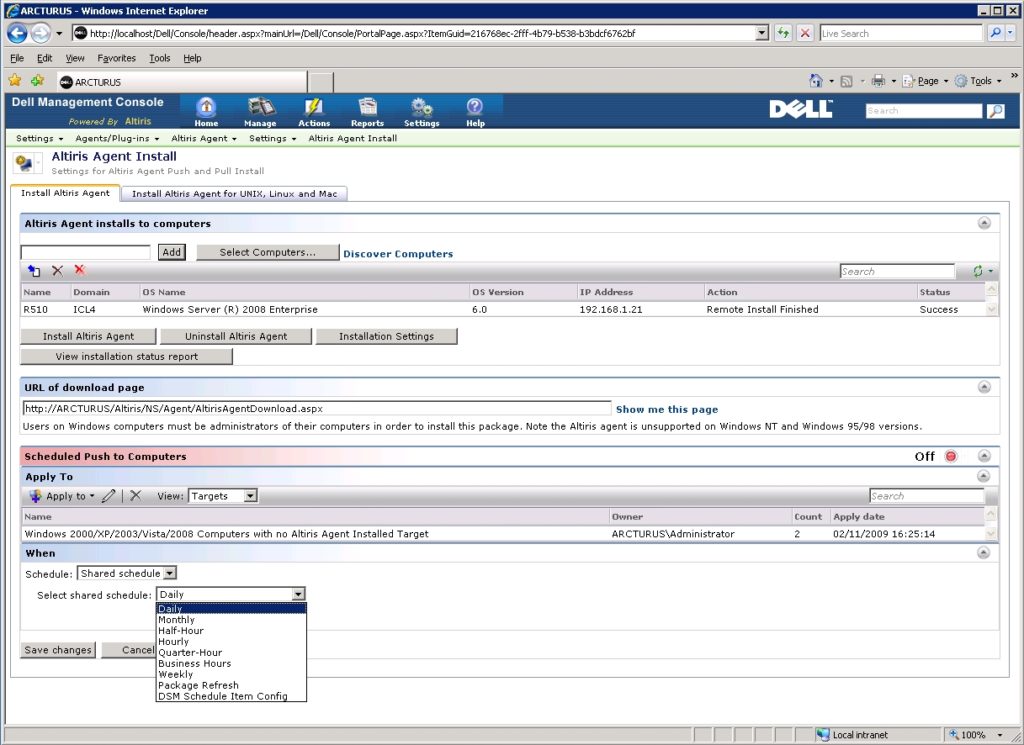Image resolution: width=1024 pixels, height=745 pixels.
Task: Click the Settings gears icon
Action: [x=421, y=110]
